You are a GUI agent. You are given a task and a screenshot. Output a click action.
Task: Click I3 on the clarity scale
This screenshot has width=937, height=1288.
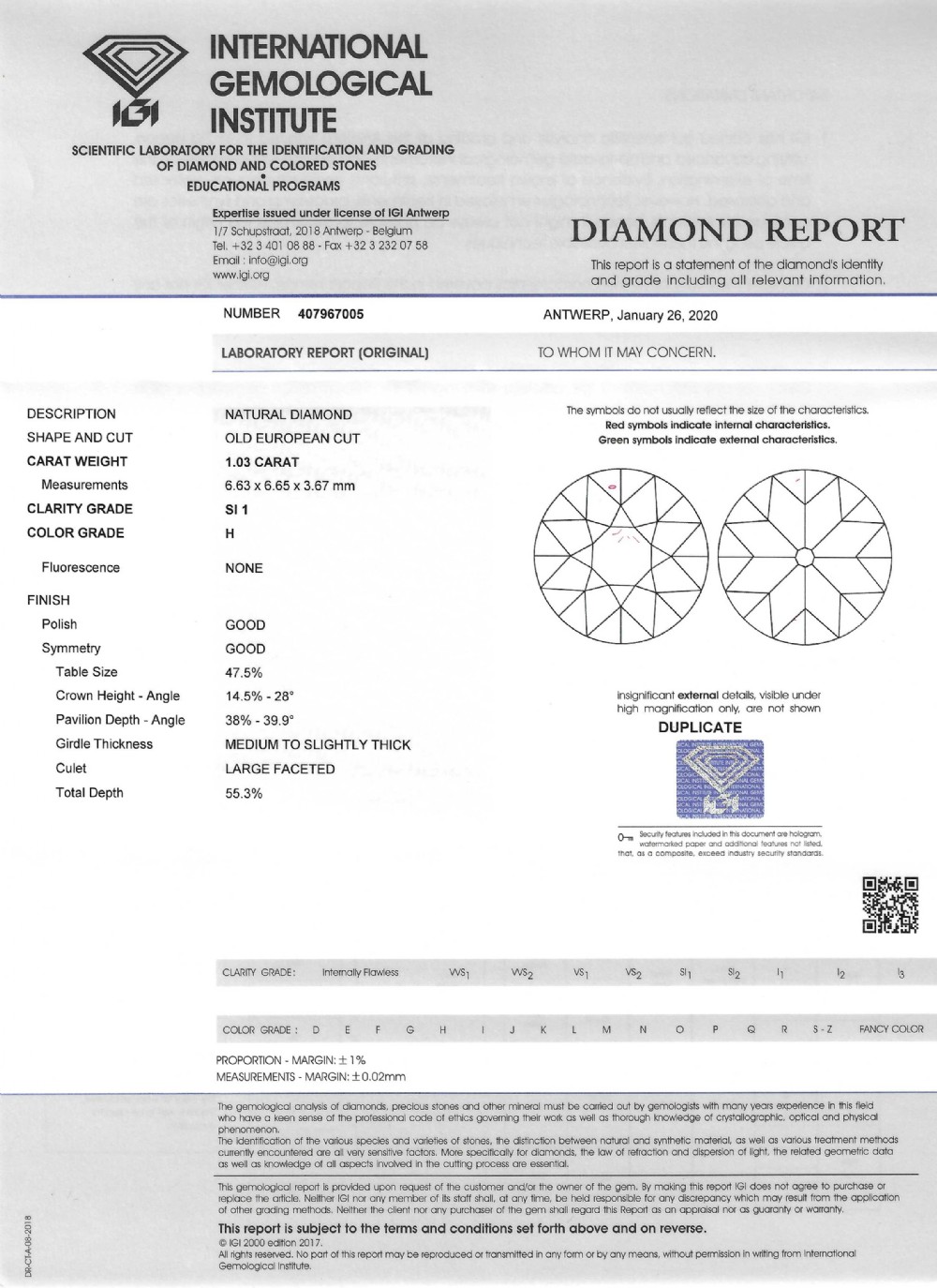[x=900, y=974]
